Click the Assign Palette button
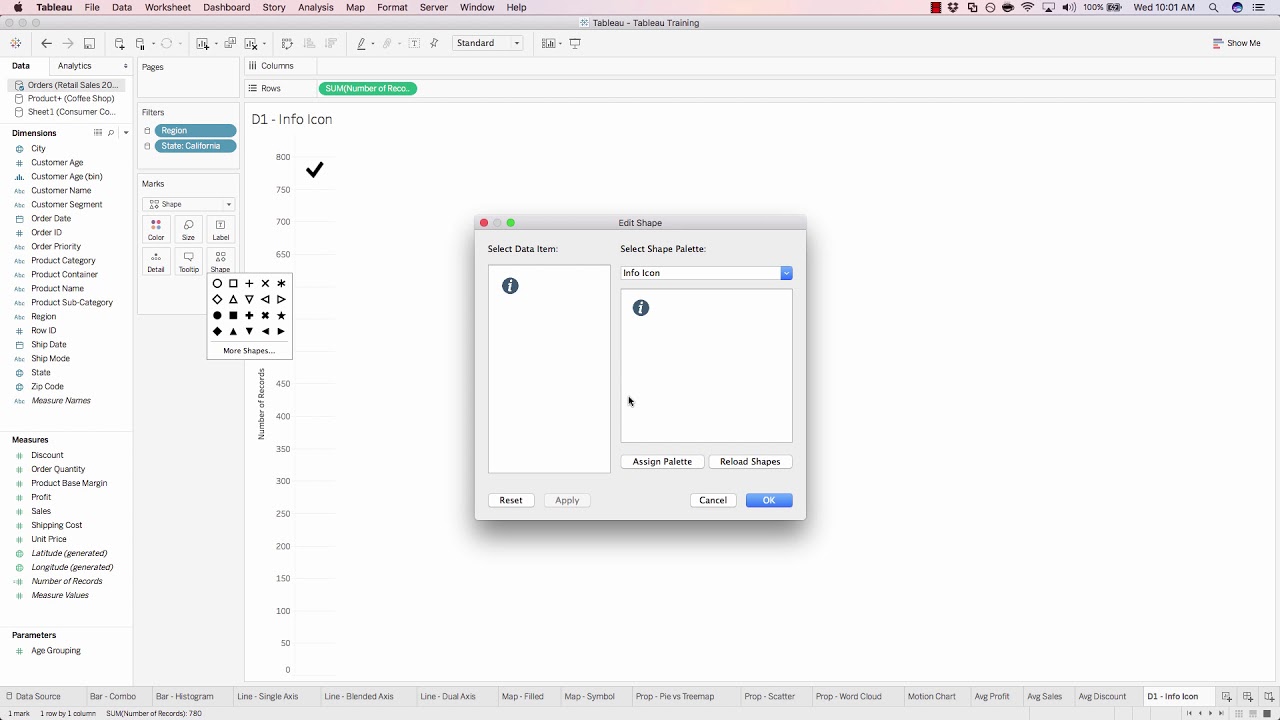1280x720 pixels. [x=662, y=461]
